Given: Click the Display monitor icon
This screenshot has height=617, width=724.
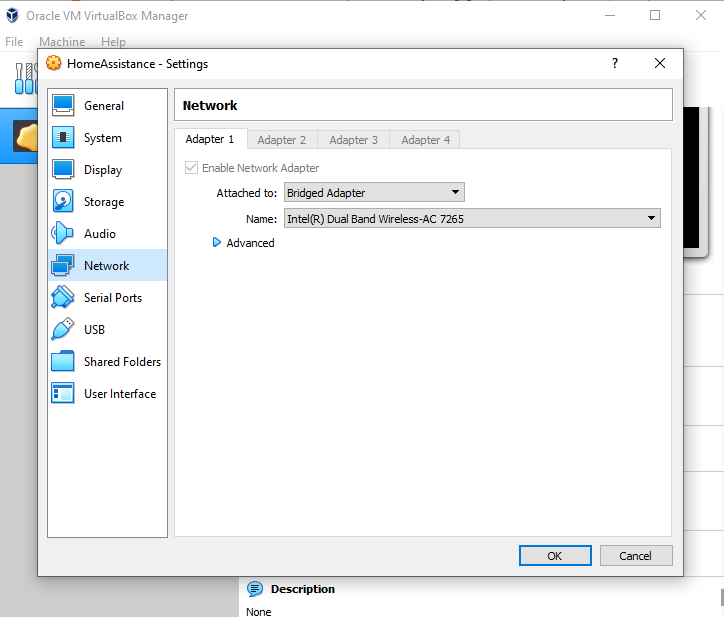Looking at the screenshot, I should click(63, 169).
